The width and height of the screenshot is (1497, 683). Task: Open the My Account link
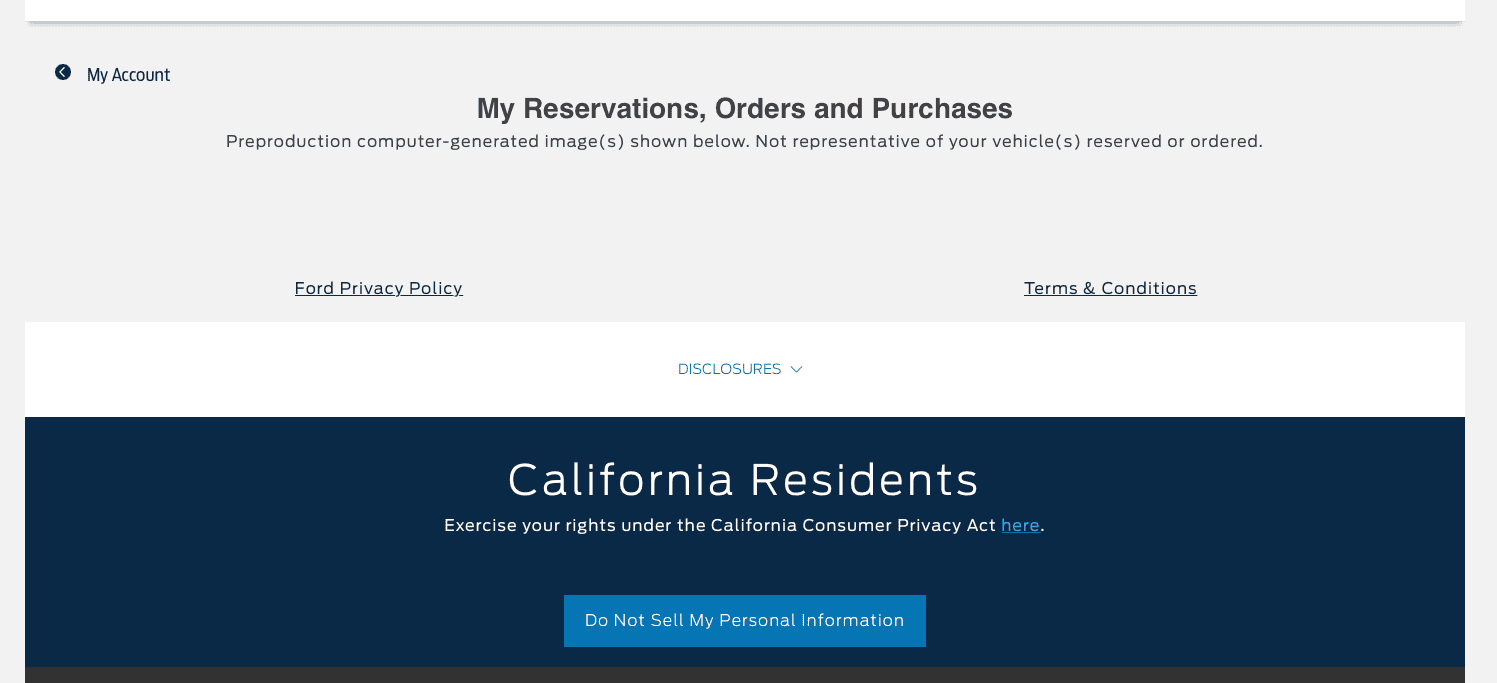(x=128, y=75)
